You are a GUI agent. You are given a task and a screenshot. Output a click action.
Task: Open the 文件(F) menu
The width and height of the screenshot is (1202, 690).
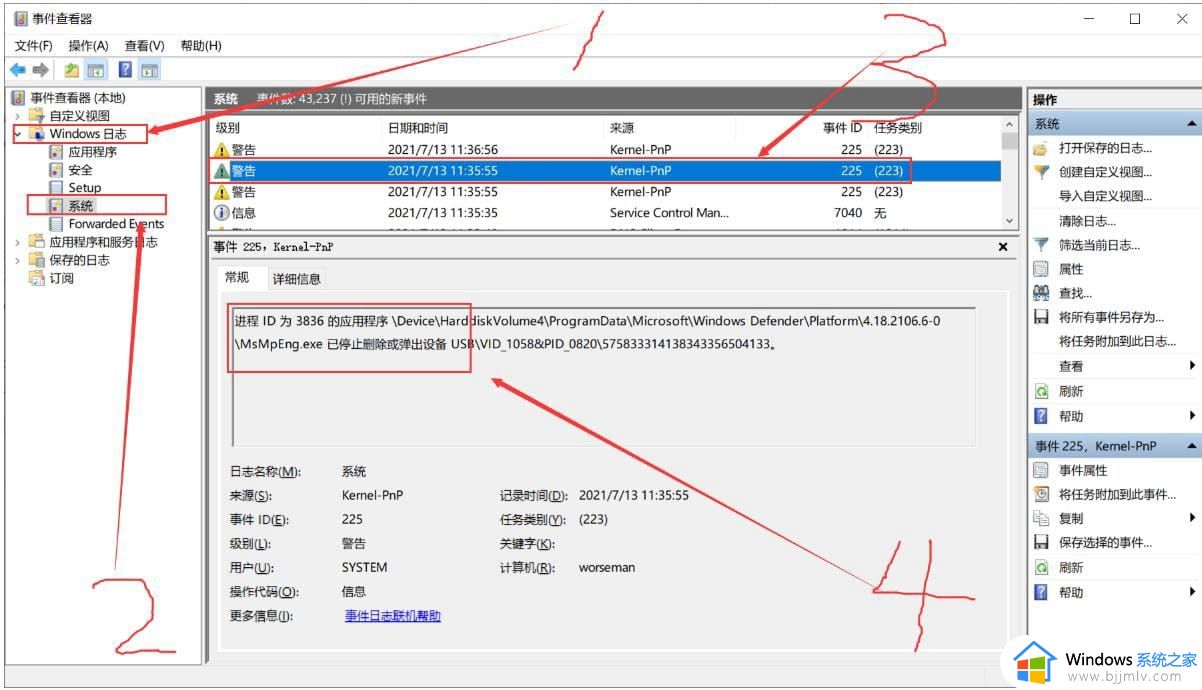[x=34, y=46]
